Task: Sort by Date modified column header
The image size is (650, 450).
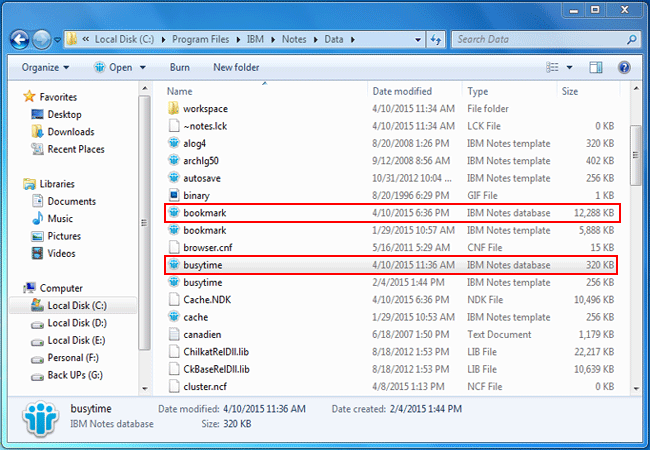Action: click(x=402, y=92)
